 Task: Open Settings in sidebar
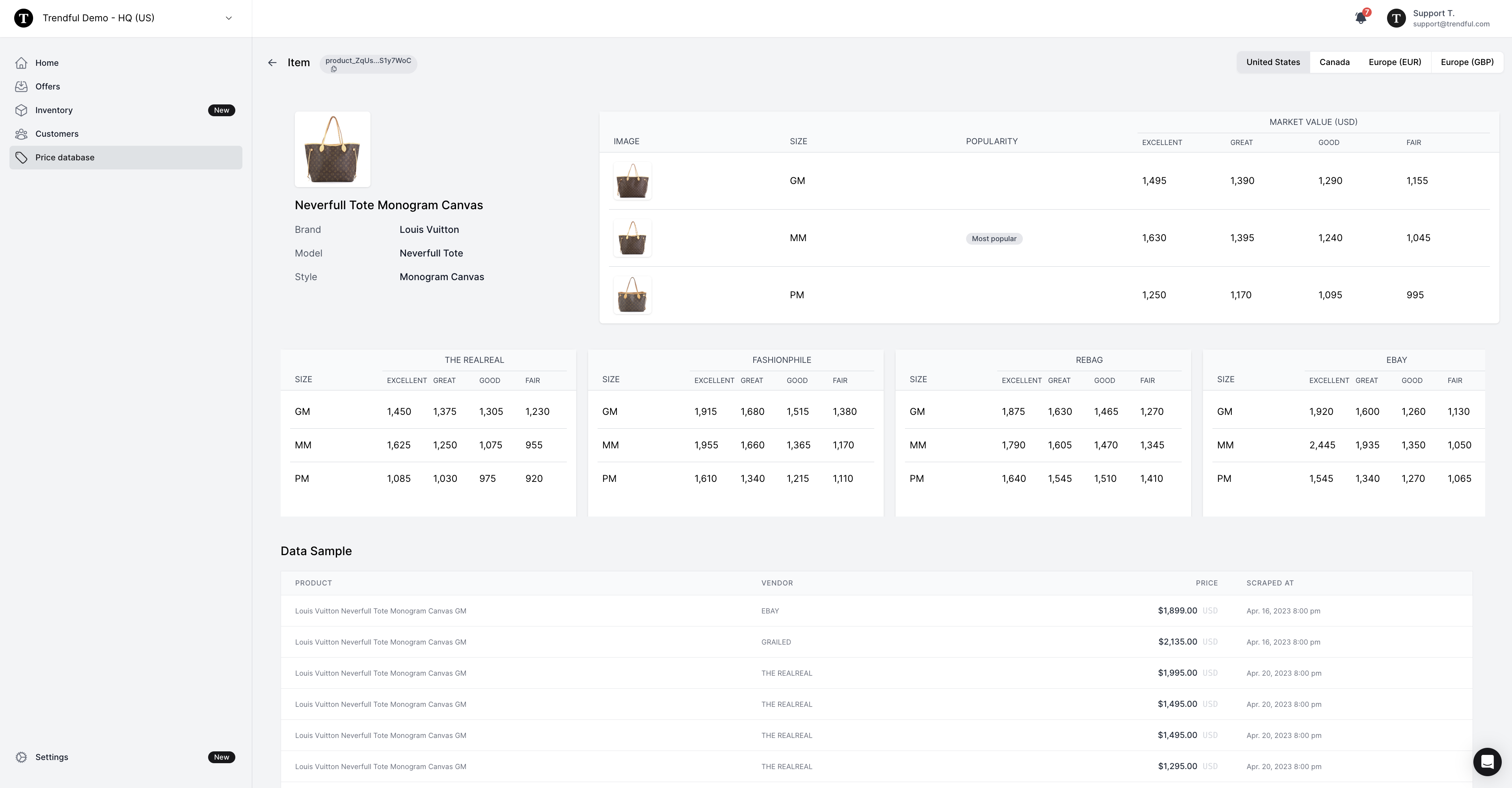[x=126, y=757]
